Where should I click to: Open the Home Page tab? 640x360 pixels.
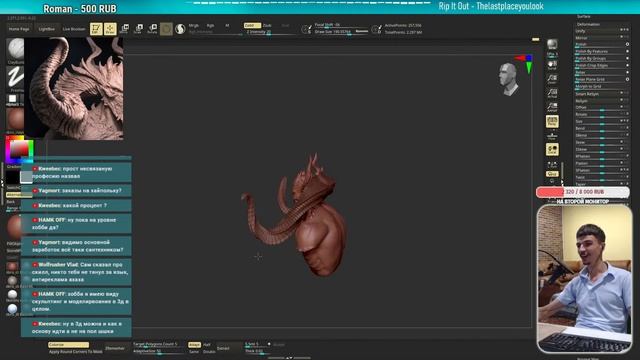19,29
